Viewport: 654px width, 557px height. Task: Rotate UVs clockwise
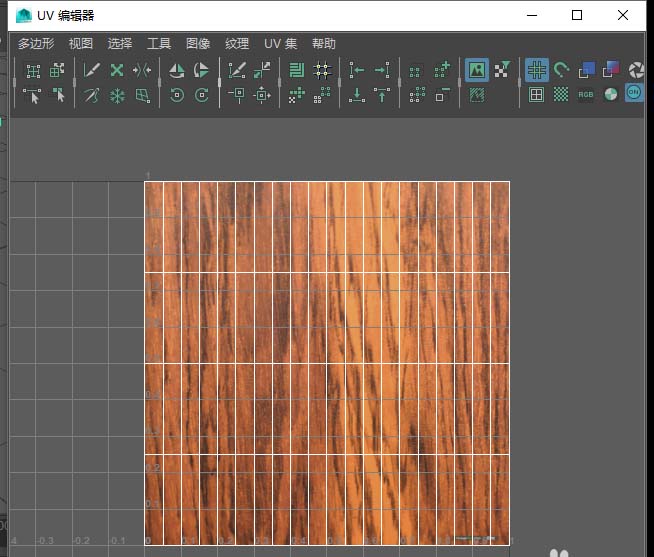(201, 95)
